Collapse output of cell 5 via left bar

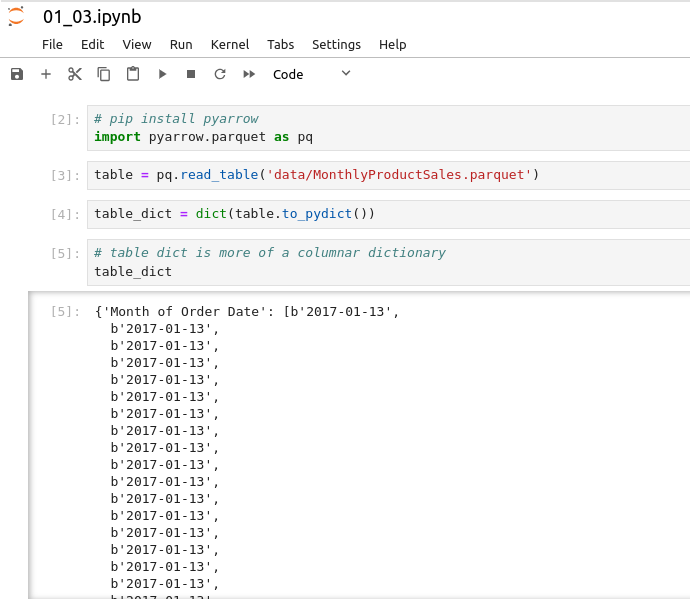30,445
